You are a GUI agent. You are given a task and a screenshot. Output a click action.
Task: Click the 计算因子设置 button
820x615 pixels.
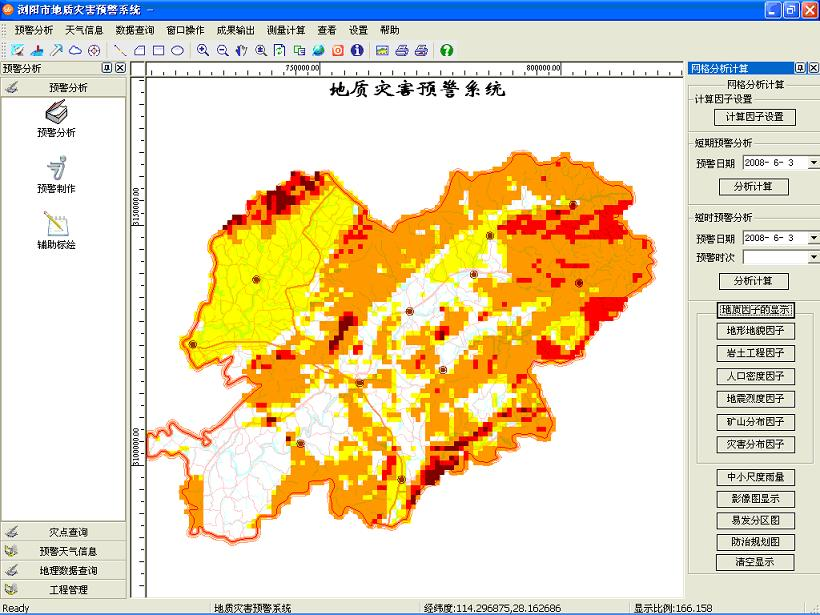click(x=755, y=117)
